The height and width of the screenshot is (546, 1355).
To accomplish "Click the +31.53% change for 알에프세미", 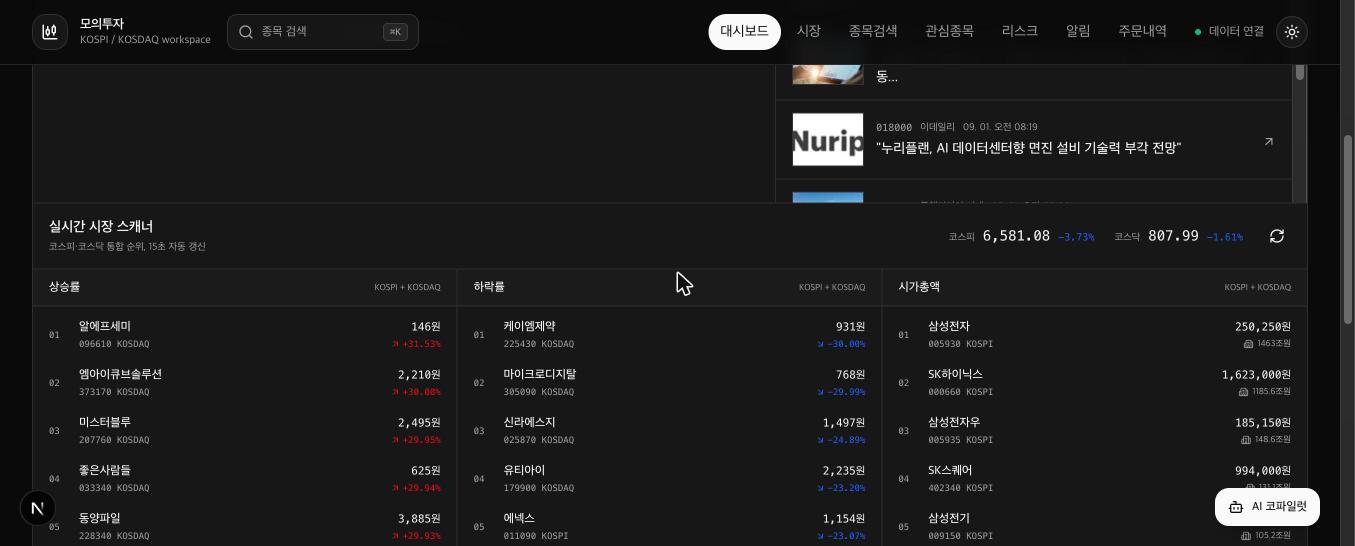I will click(416, 344).
